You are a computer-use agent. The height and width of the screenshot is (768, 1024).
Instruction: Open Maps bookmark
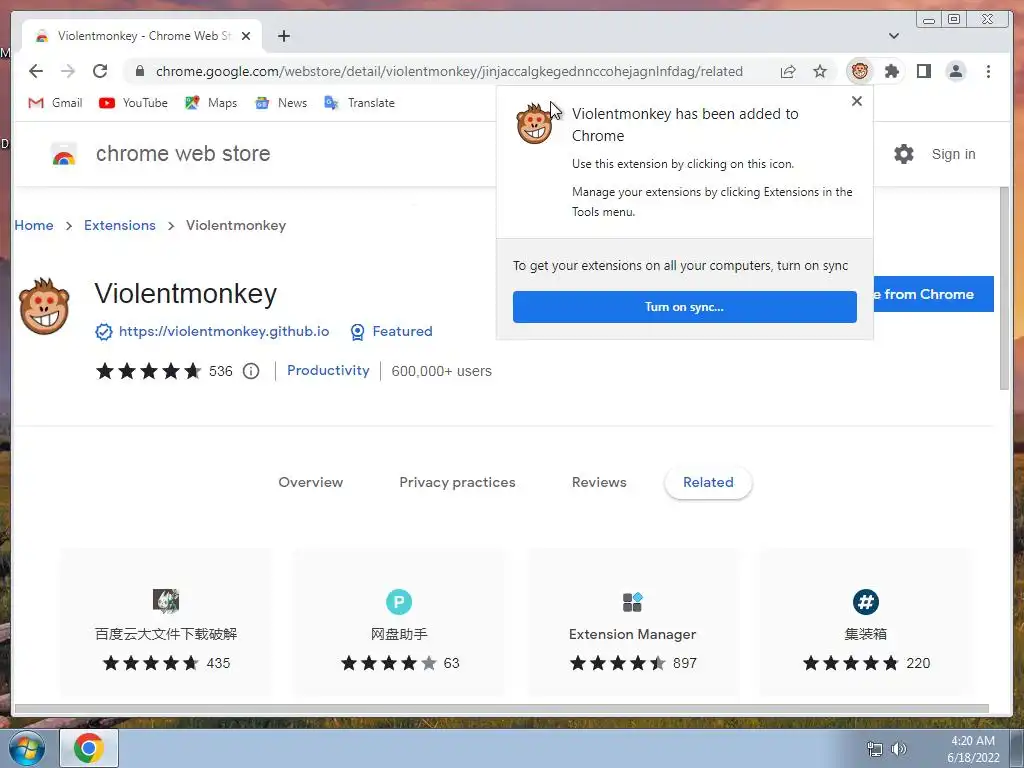coord(211,103)
